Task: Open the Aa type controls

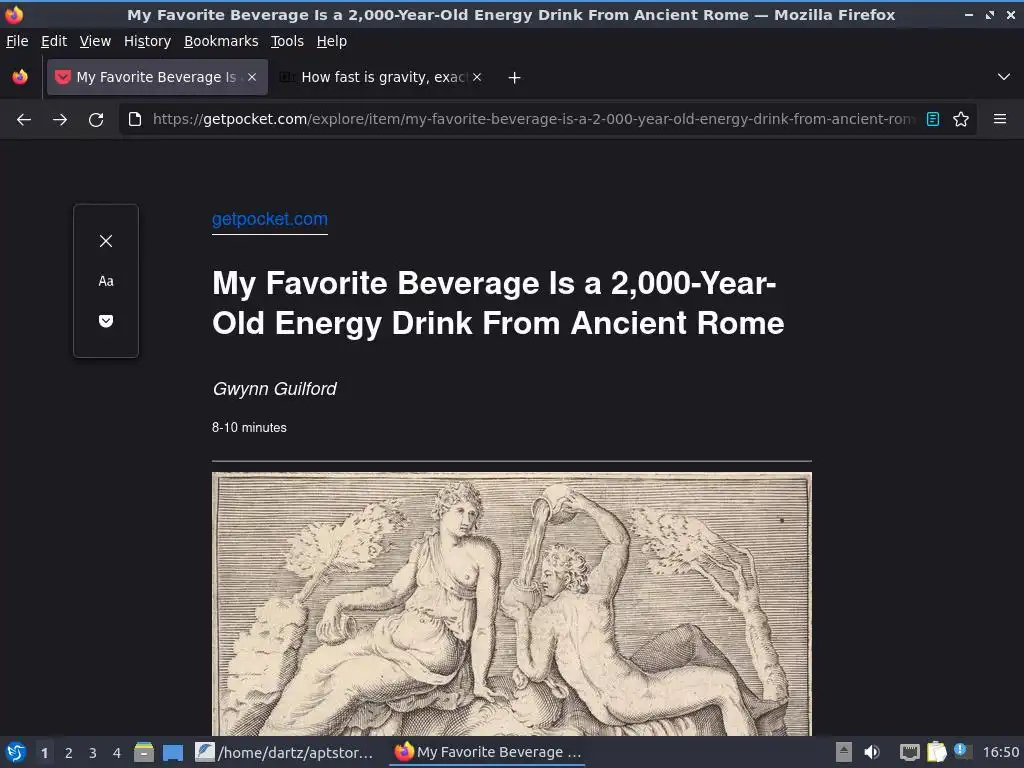Action: (106, 281)
